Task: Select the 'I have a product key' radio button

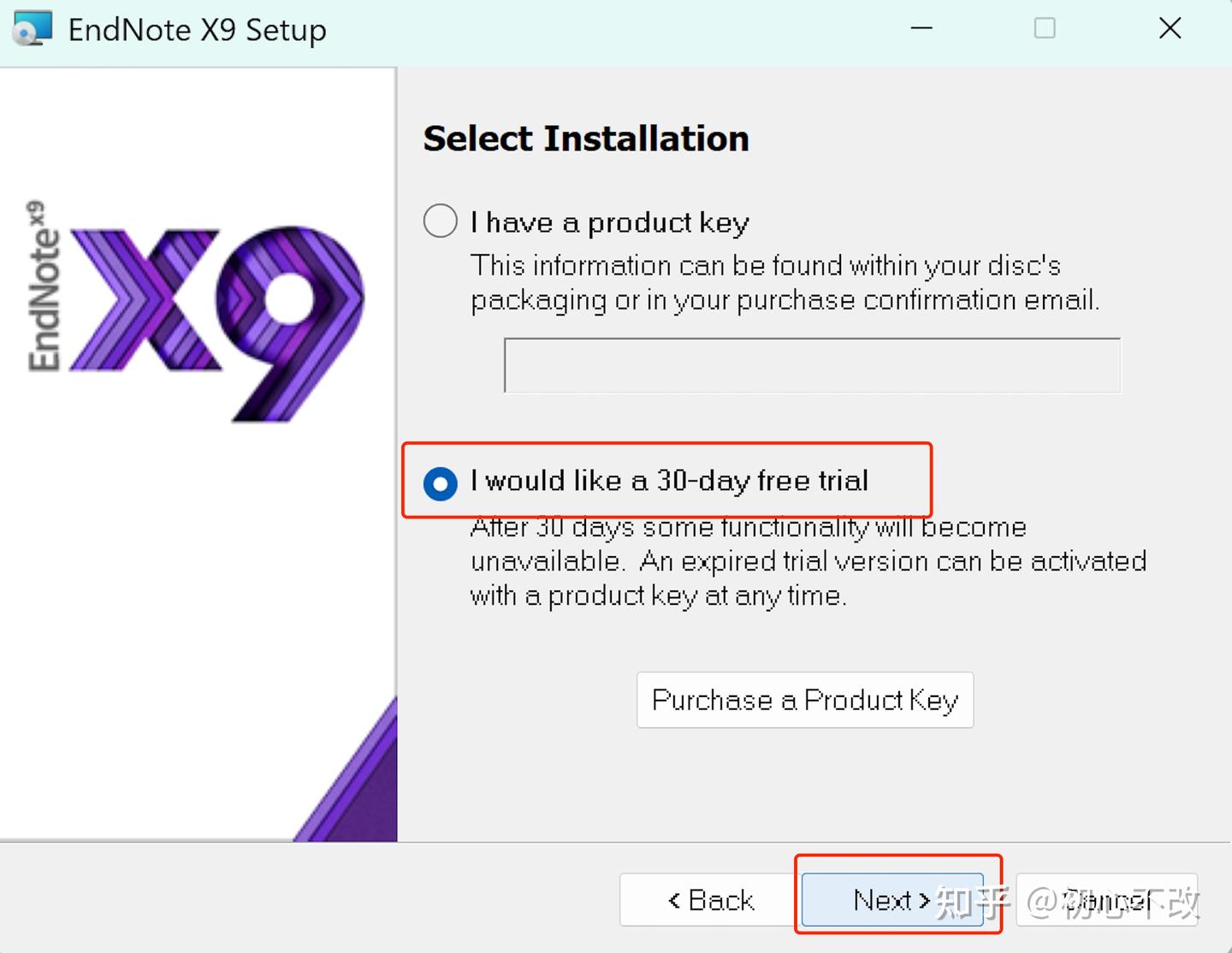Action: [x=439, y=221]
